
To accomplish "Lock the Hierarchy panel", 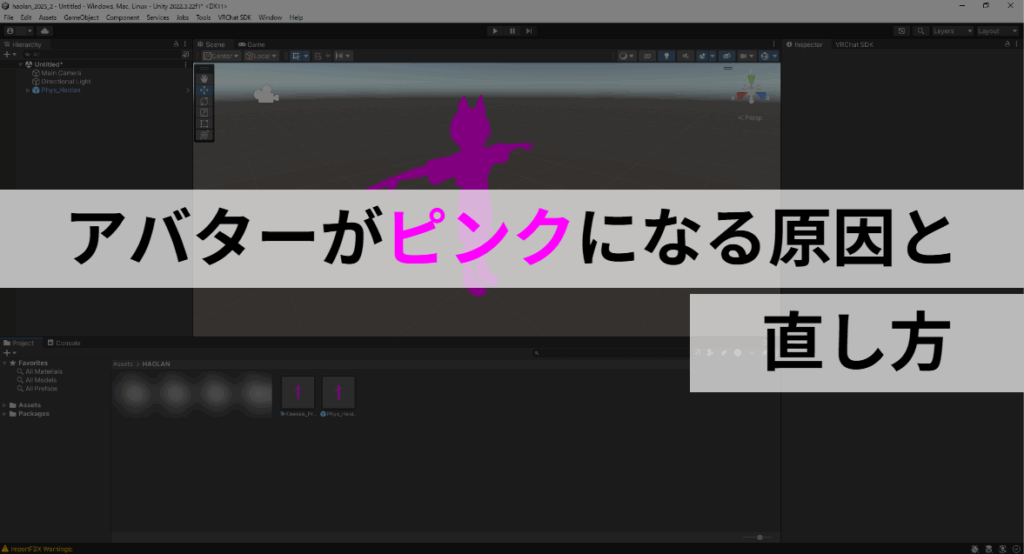I will pyautogui.click(x=176, y=44).
